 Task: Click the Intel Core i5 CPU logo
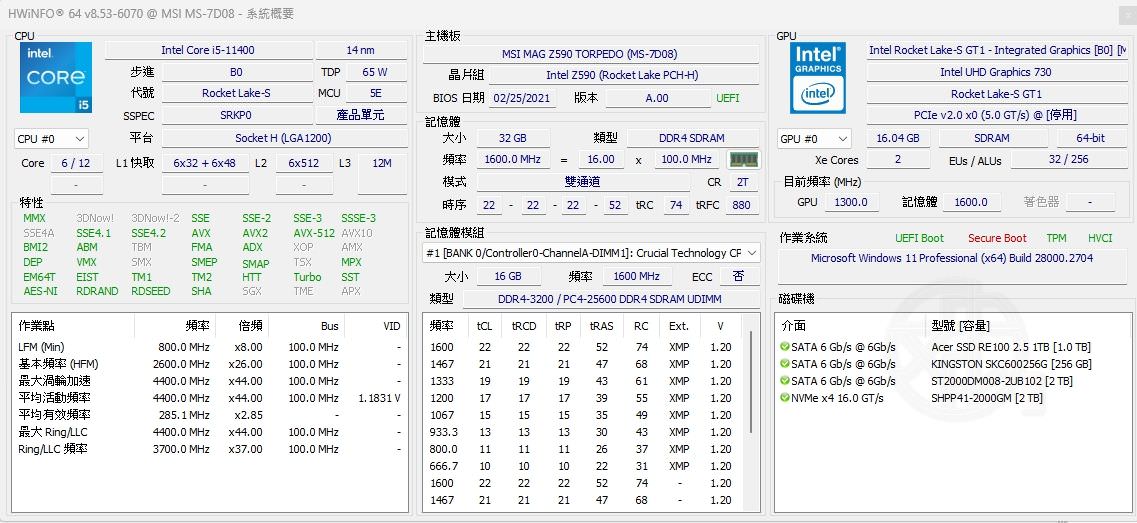click(x=56, y=77)
